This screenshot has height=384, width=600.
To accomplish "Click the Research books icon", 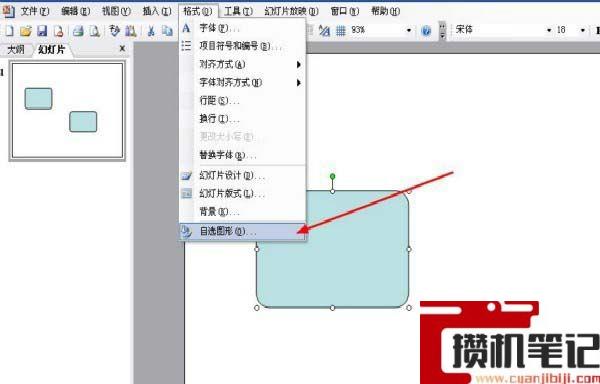I will (130, 31).
